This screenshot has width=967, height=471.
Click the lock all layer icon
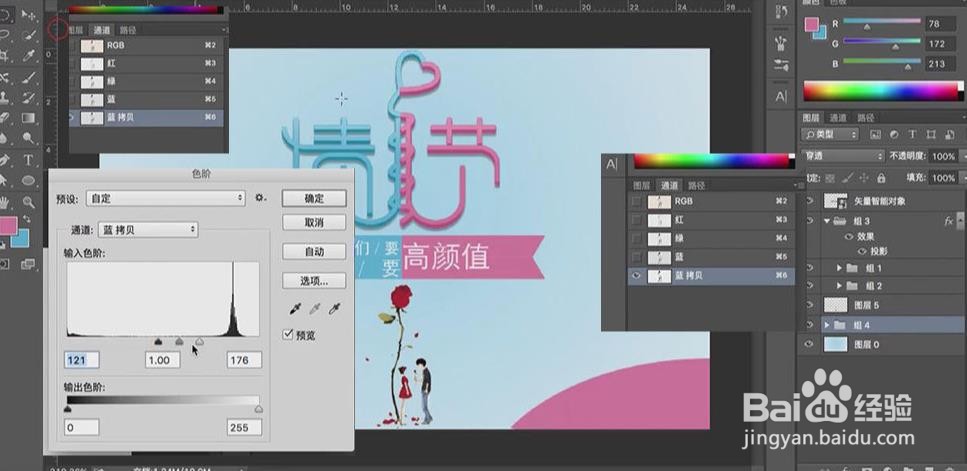click(x=881, y=178)
